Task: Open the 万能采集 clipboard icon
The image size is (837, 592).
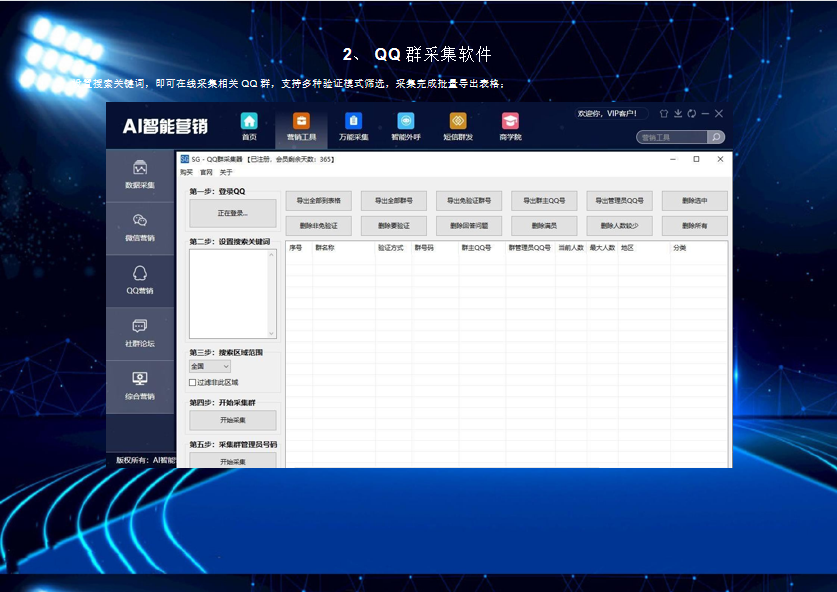Action: click(x=353, y=121)
